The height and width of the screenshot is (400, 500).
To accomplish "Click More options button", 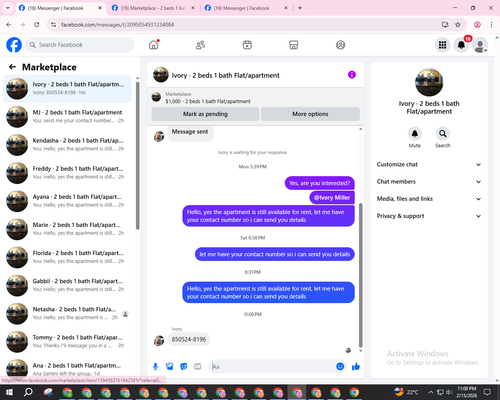I will point(310,114).
